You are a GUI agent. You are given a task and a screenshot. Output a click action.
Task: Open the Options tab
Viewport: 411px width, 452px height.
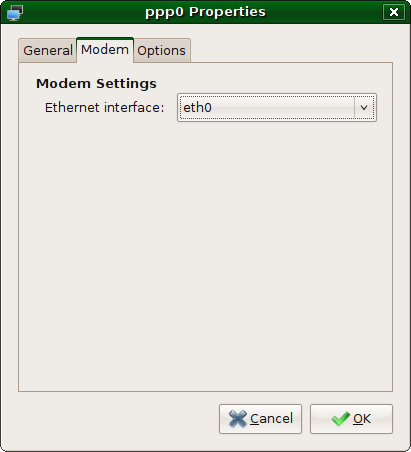[x=162, y=51]
